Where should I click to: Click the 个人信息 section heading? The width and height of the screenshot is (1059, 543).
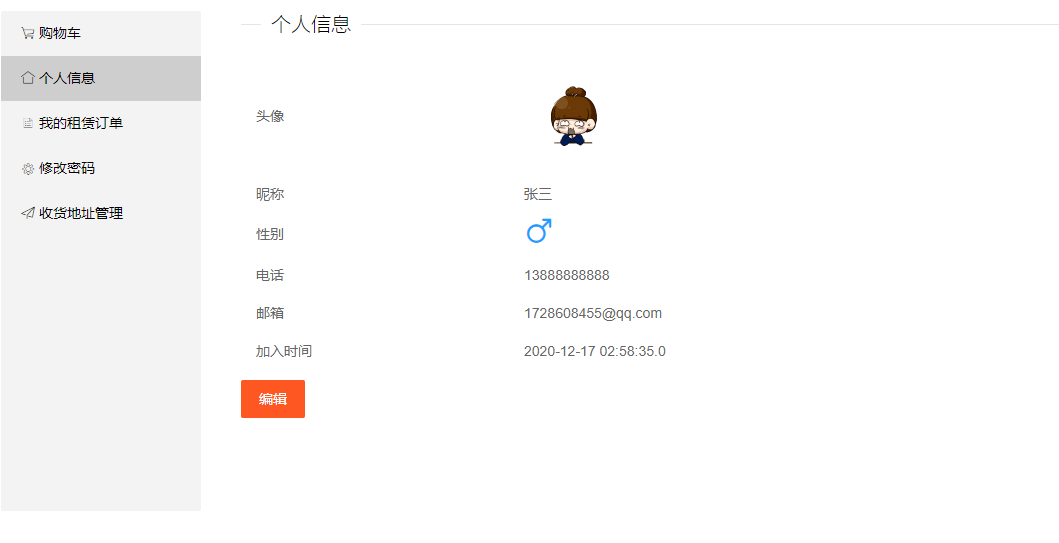pos(311,24)
